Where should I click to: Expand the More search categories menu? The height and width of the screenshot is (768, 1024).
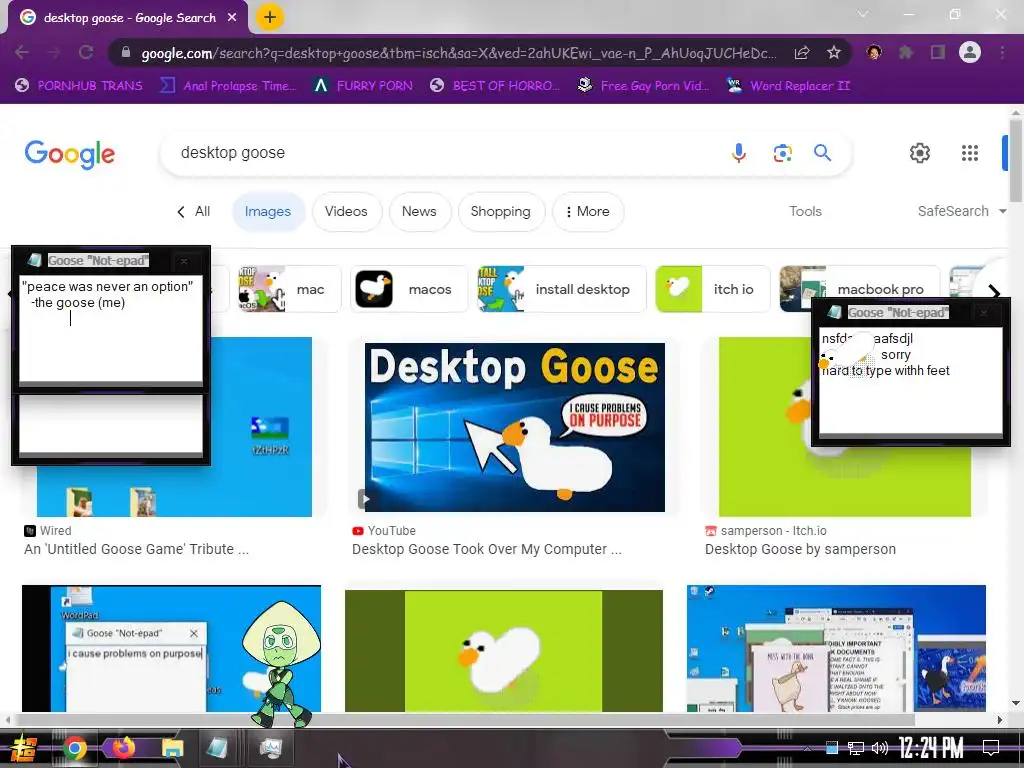click(x=588, y=212)
